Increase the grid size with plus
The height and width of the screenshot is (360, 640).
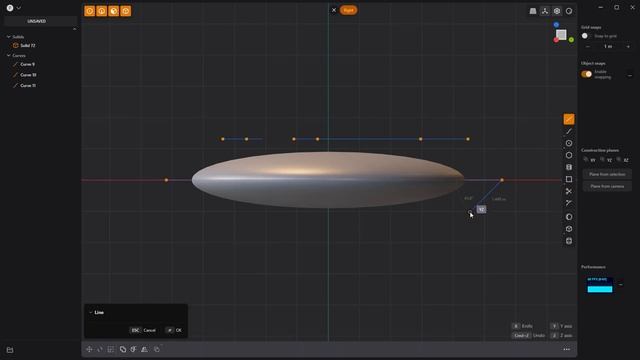(628, 47)
